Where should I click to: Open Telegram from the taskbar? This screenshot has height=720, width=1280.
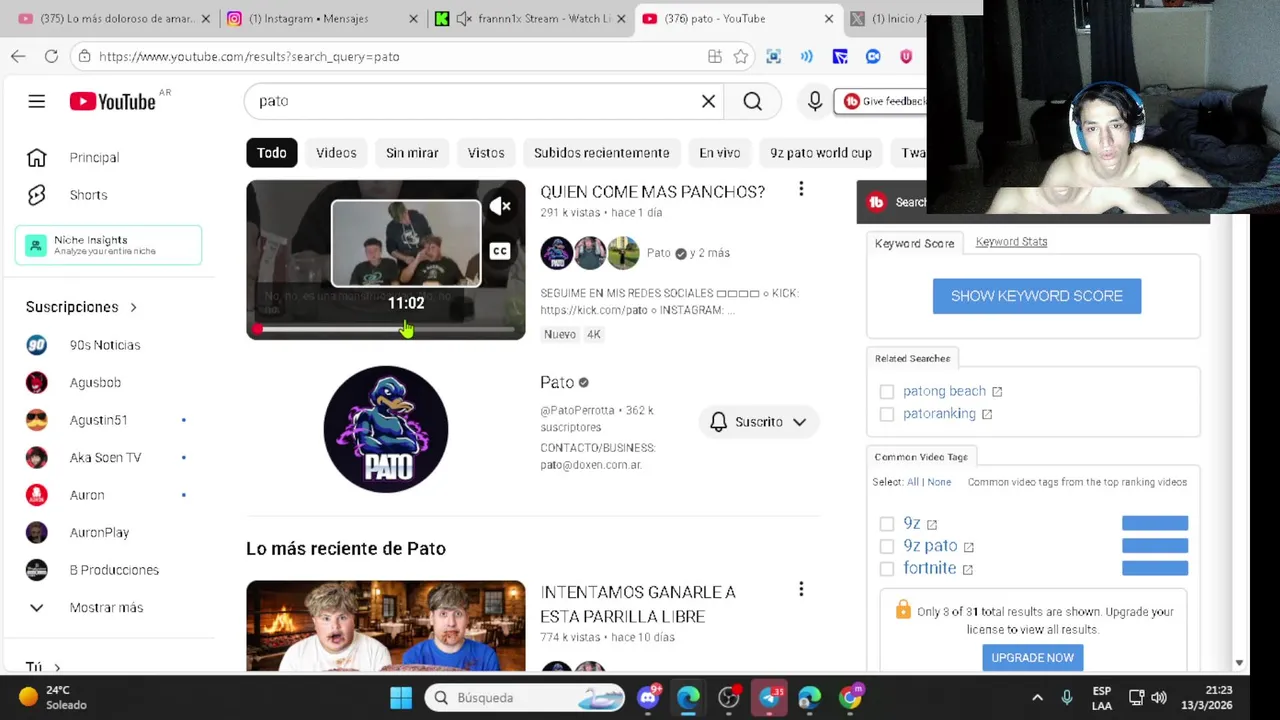click(x=769, y=697)
